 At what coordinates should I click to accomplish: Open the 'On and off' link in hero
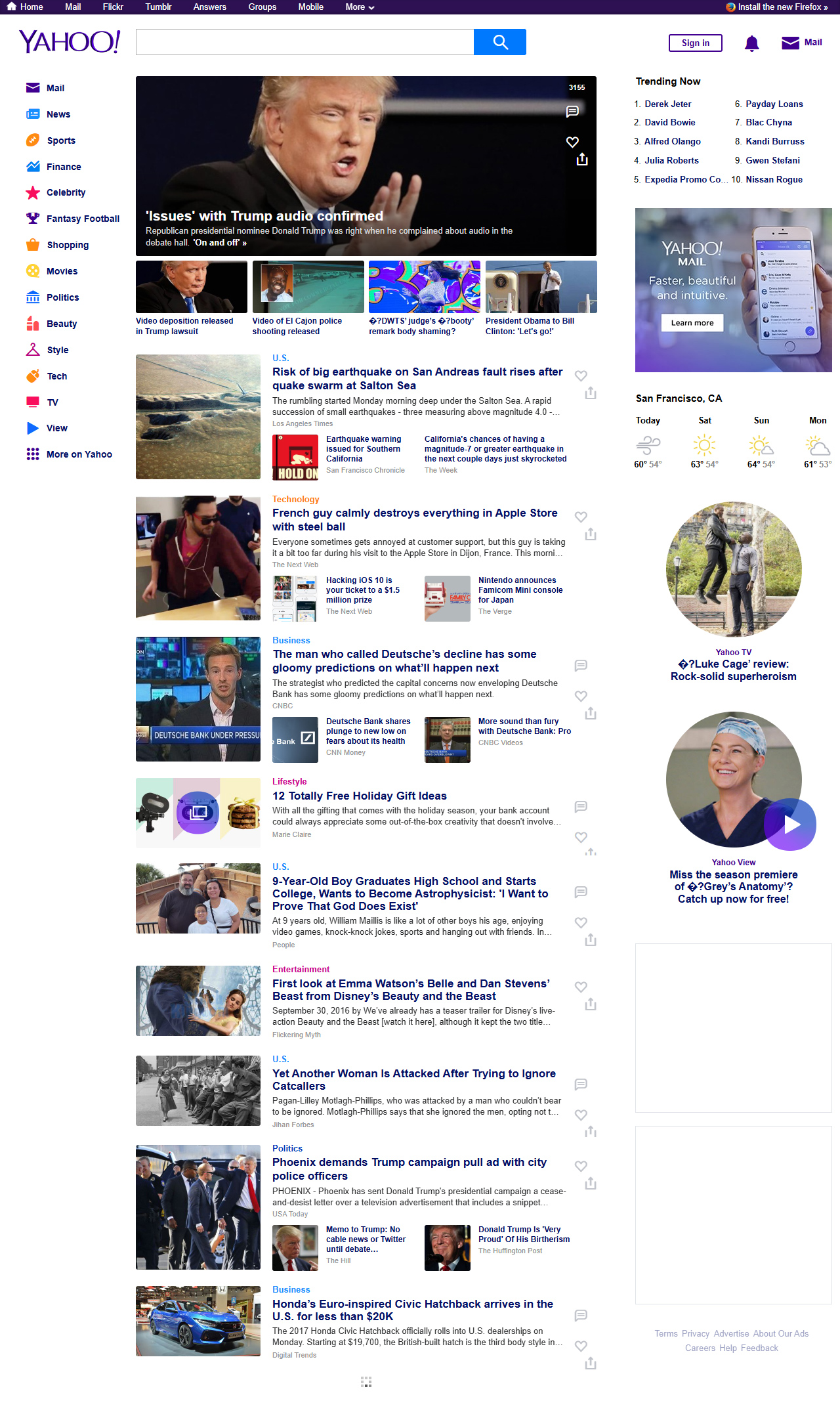click(x=220, y=242)
